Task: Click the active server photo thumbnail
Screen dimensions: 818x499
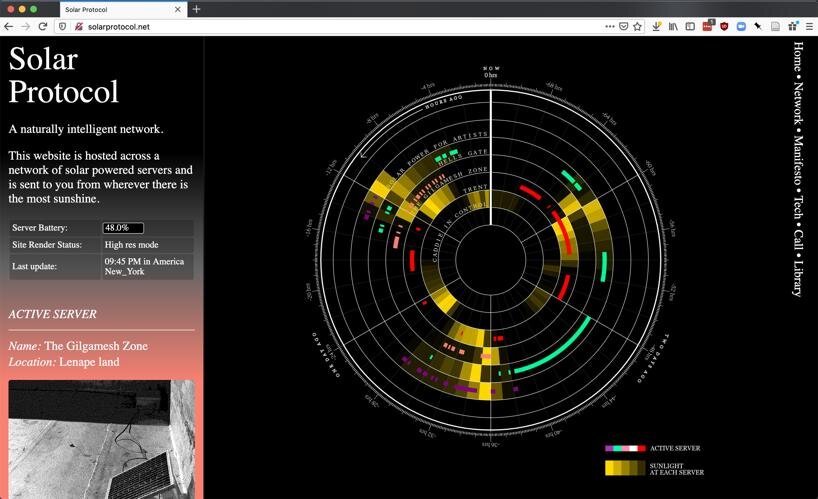Action: [x=101, y=439]
